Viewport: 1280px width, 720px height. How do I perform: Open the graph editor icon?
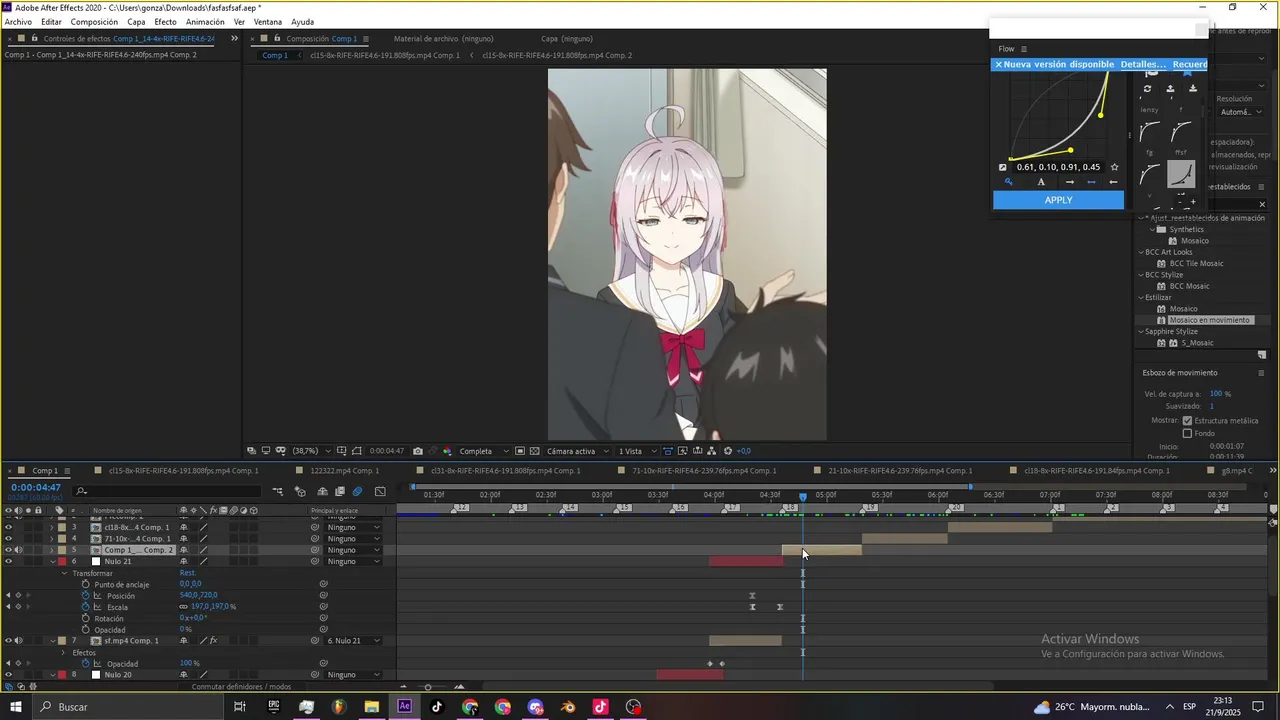[380, 491]
